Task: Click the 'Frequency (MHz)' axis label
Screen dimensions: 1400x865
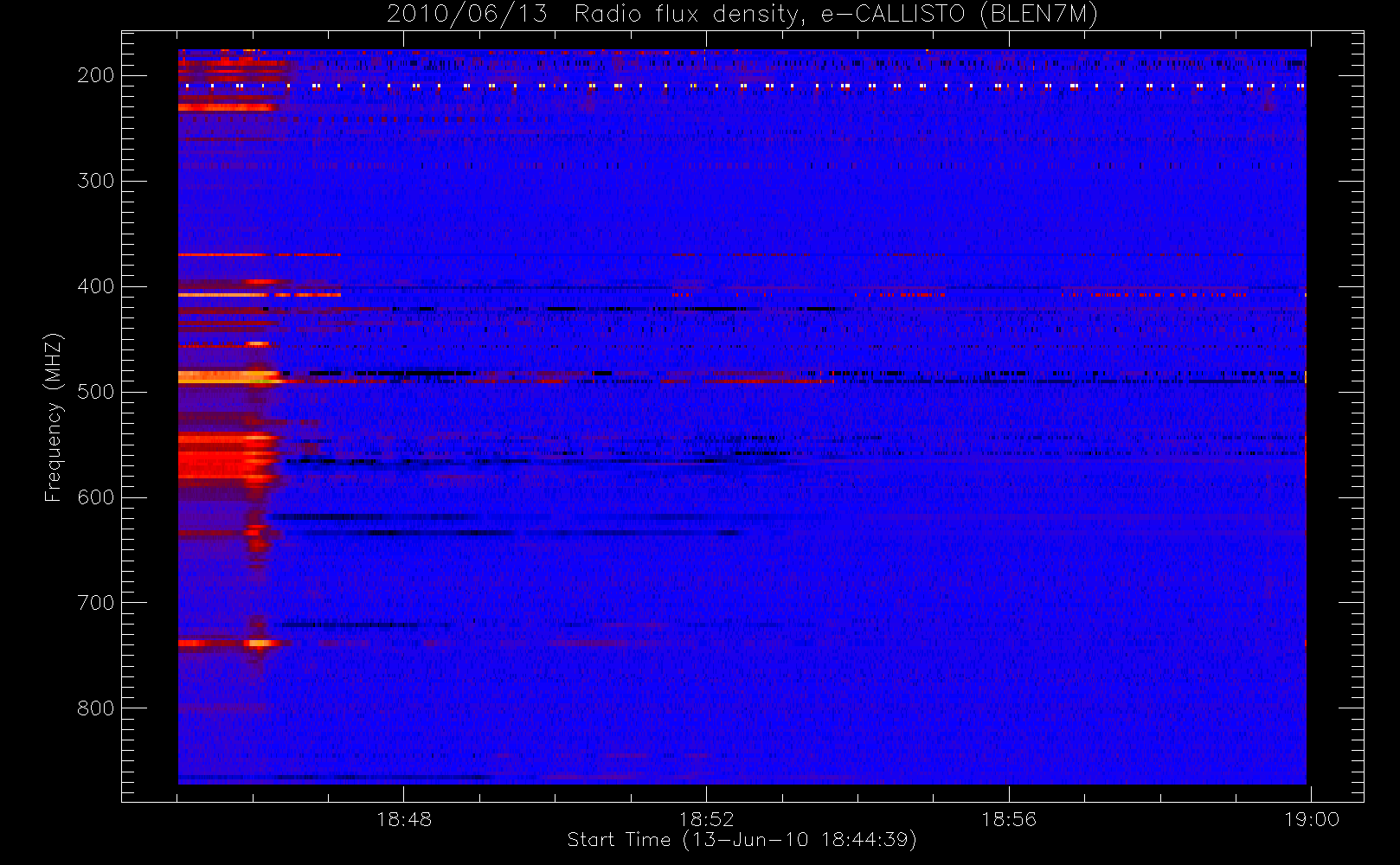Action: [54, 417]
